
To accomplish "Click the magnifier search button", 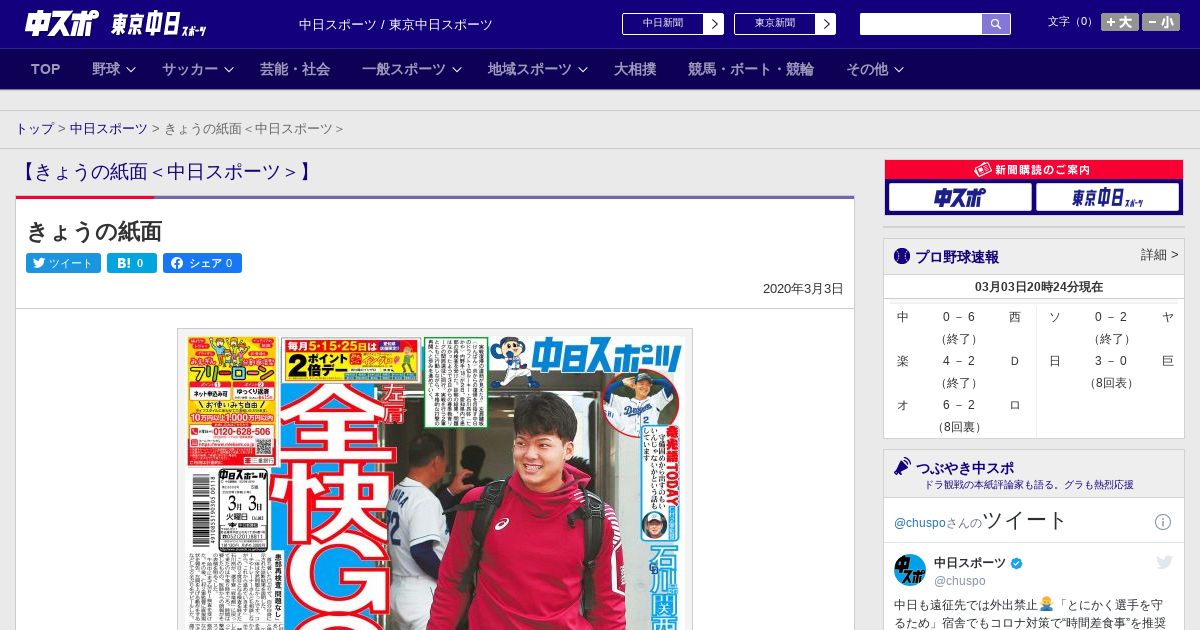I will coord(996,24).
